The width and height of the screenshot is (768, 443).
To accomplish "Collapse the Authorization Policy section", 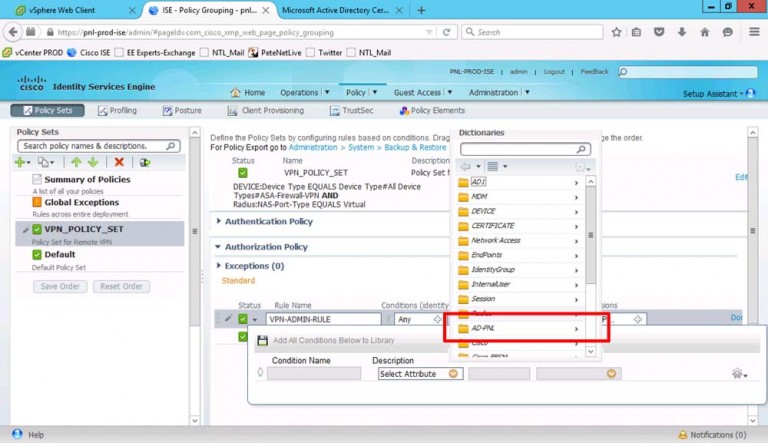I will [218, 246].
